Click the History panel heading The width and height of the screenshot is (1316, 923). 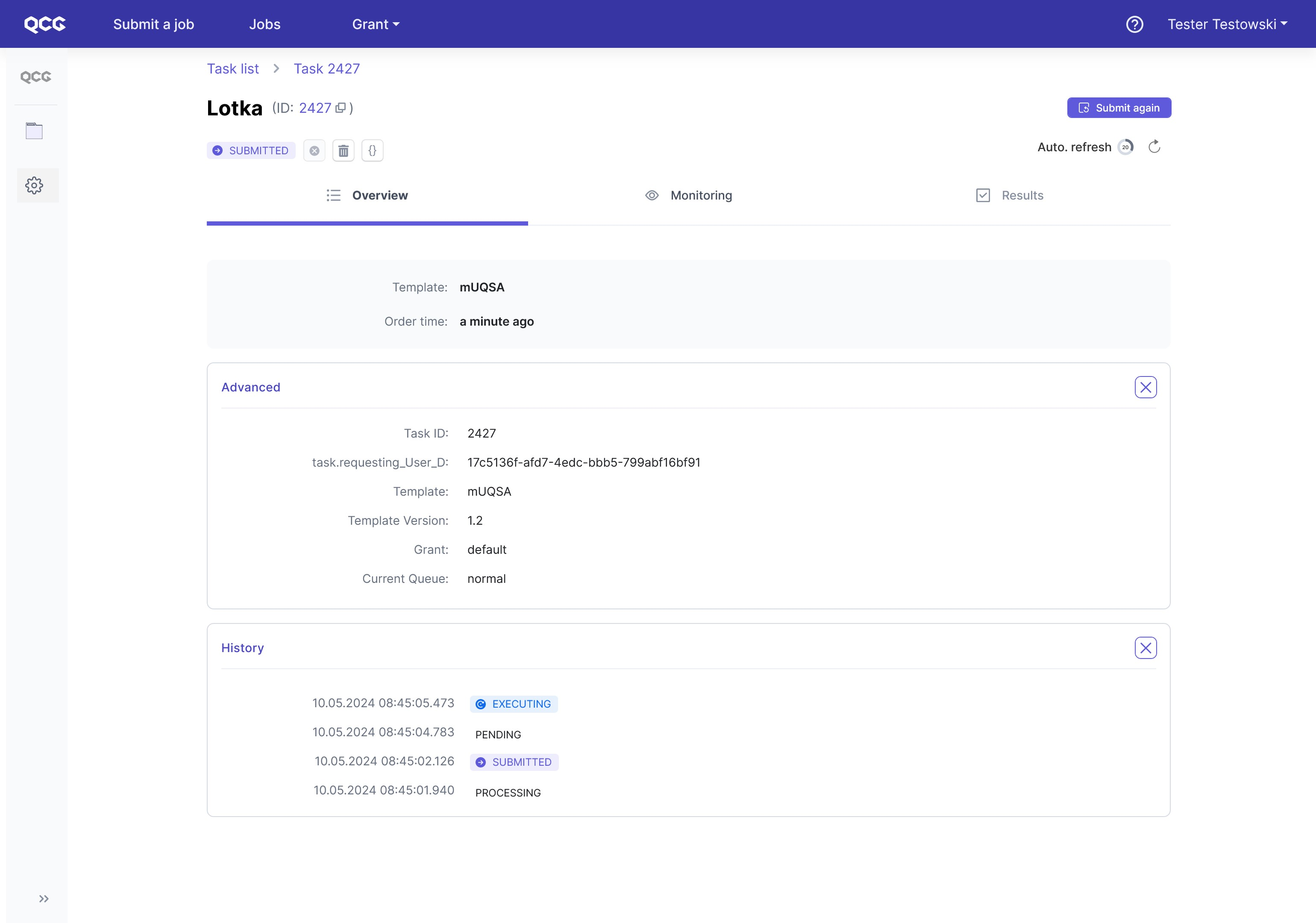pos(242,648)
